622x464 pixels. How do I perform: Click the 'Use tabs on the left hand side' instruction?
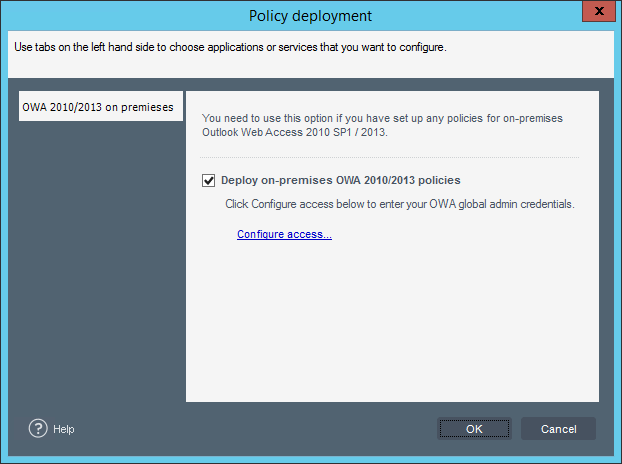pyautogui.click(x=230, y=47)
